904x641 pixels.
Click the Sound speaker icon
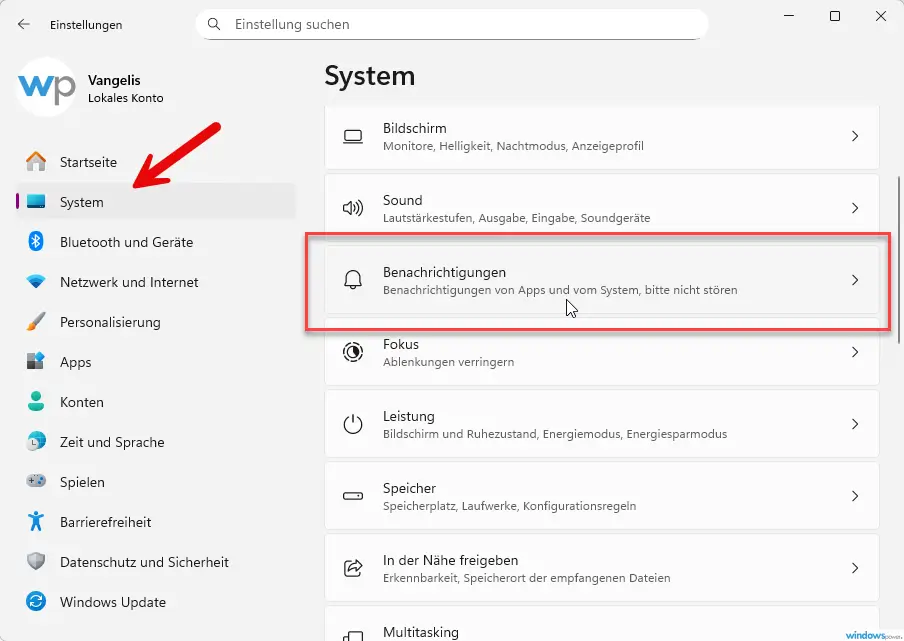click(x=352, y=208)
